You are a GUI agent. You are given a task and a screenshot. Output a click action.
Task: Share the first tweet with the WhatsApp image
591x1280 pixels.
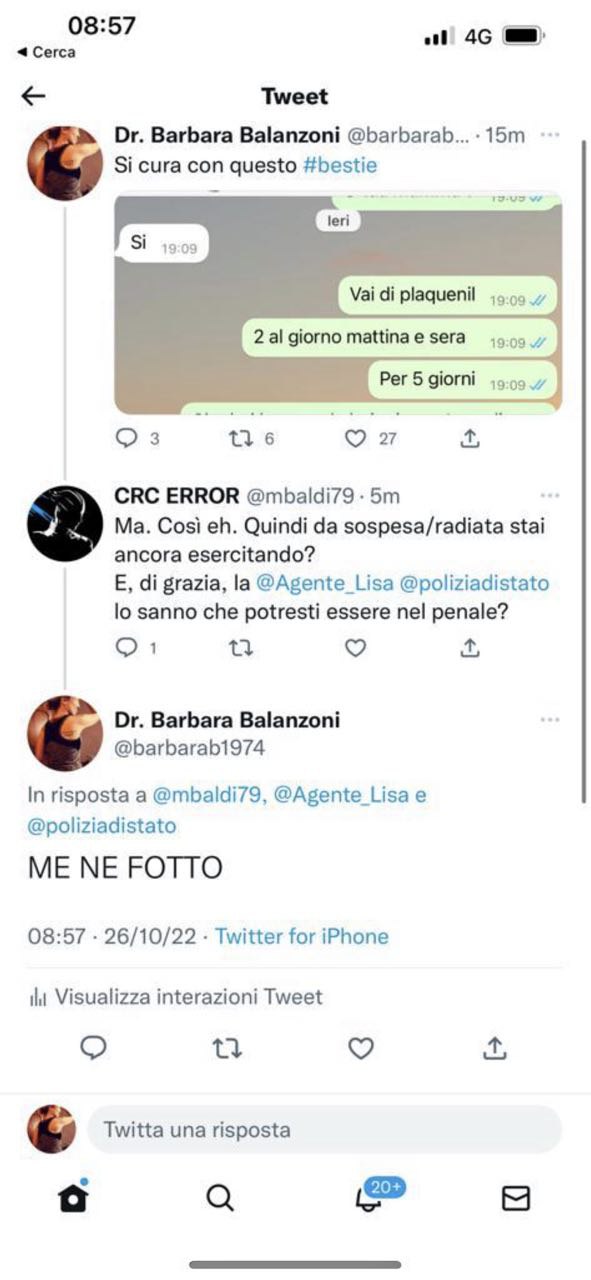[470, 438]
